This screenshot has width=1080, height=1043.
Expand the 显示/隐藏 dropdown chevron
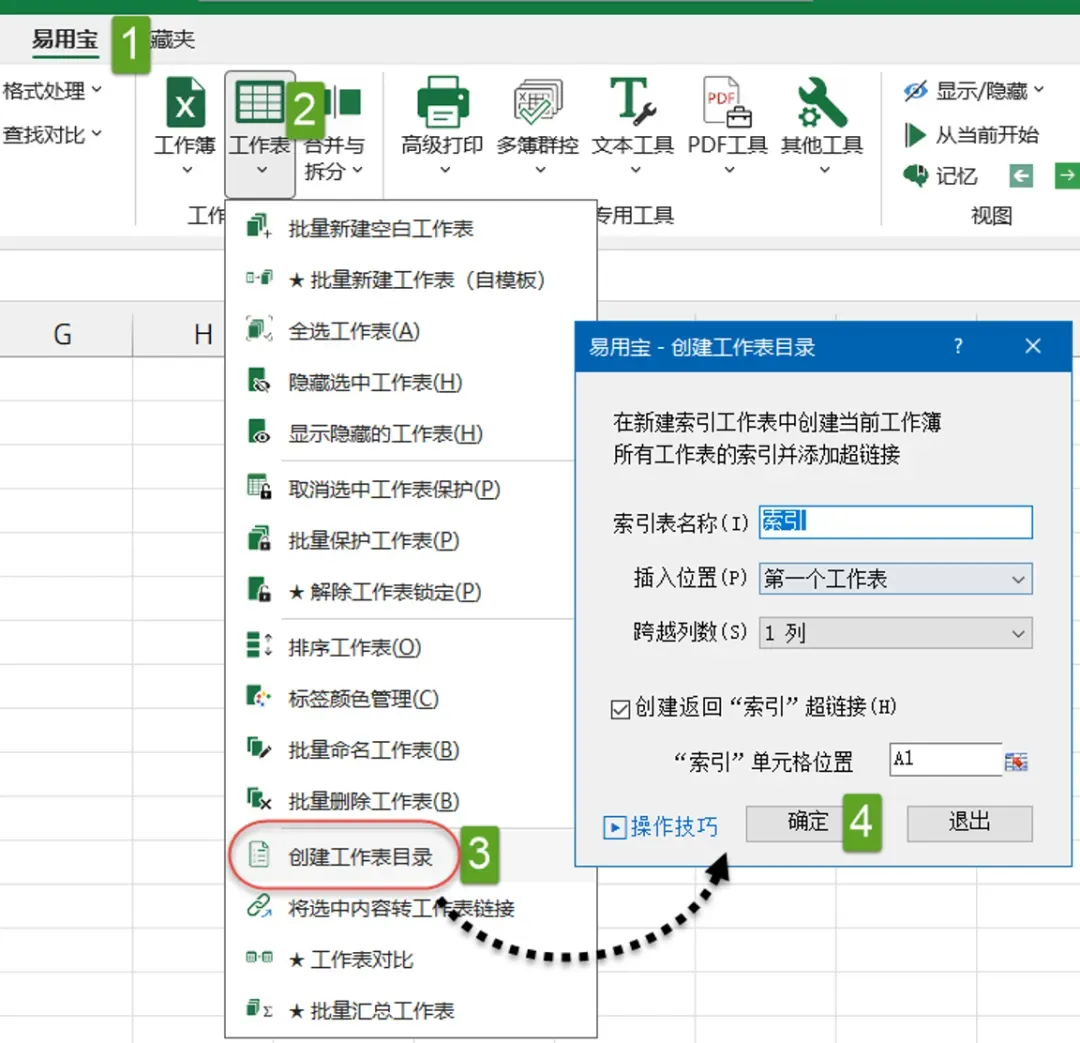tap(1038, 90)
